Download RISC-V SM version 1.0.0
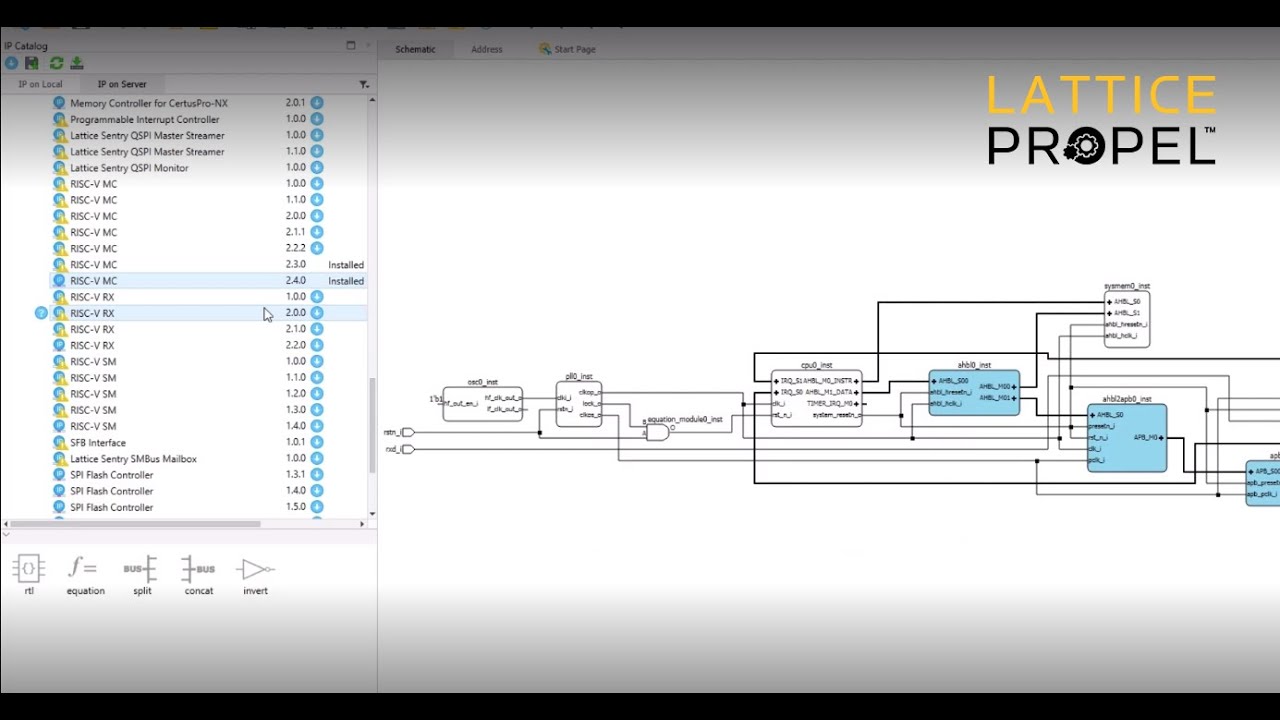1280x720 pixels. click(317, 361)
